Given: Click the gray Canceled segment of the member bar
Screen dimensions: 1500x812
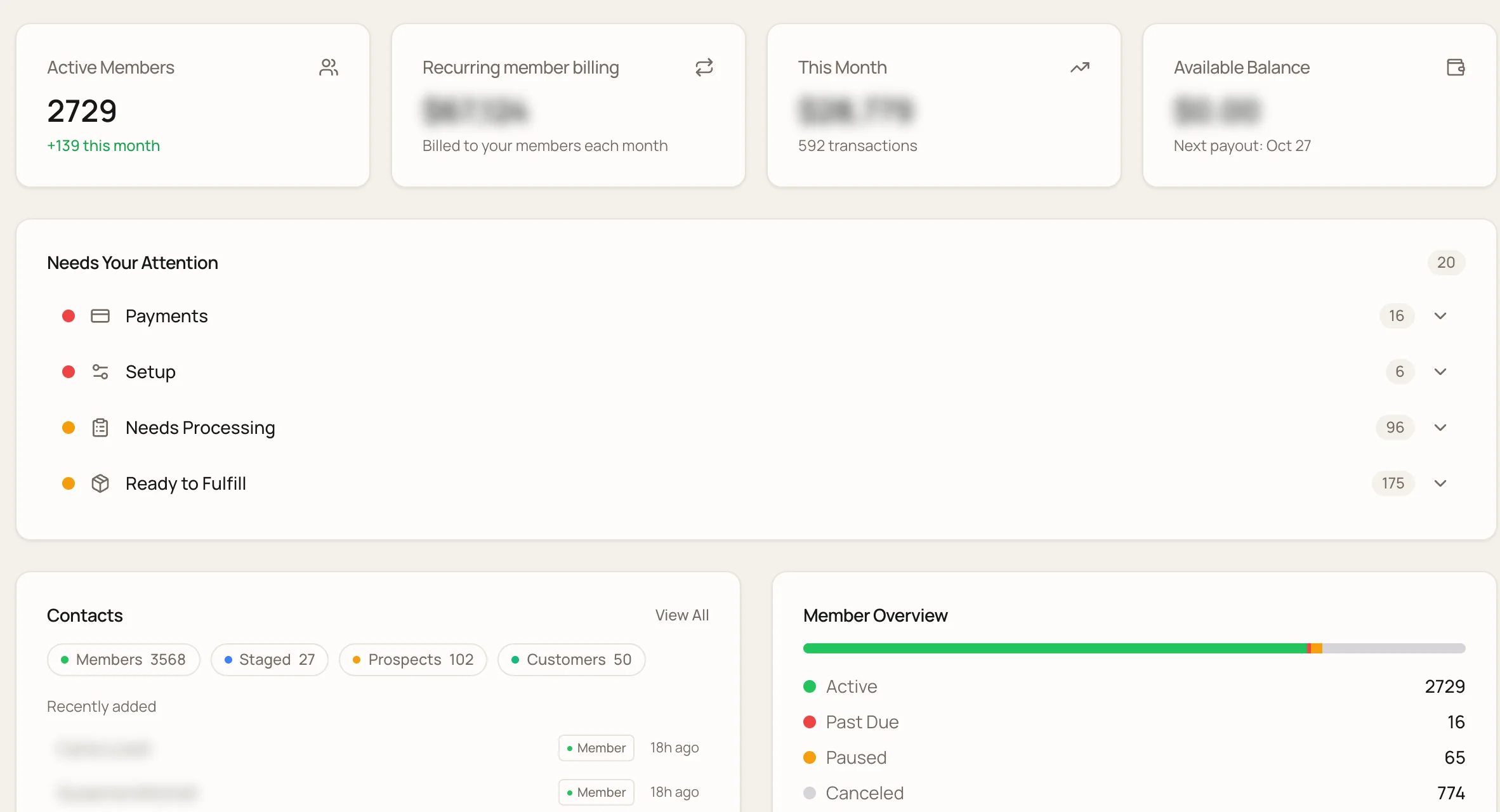Looking at the screenshot, I should point(1393,648).
